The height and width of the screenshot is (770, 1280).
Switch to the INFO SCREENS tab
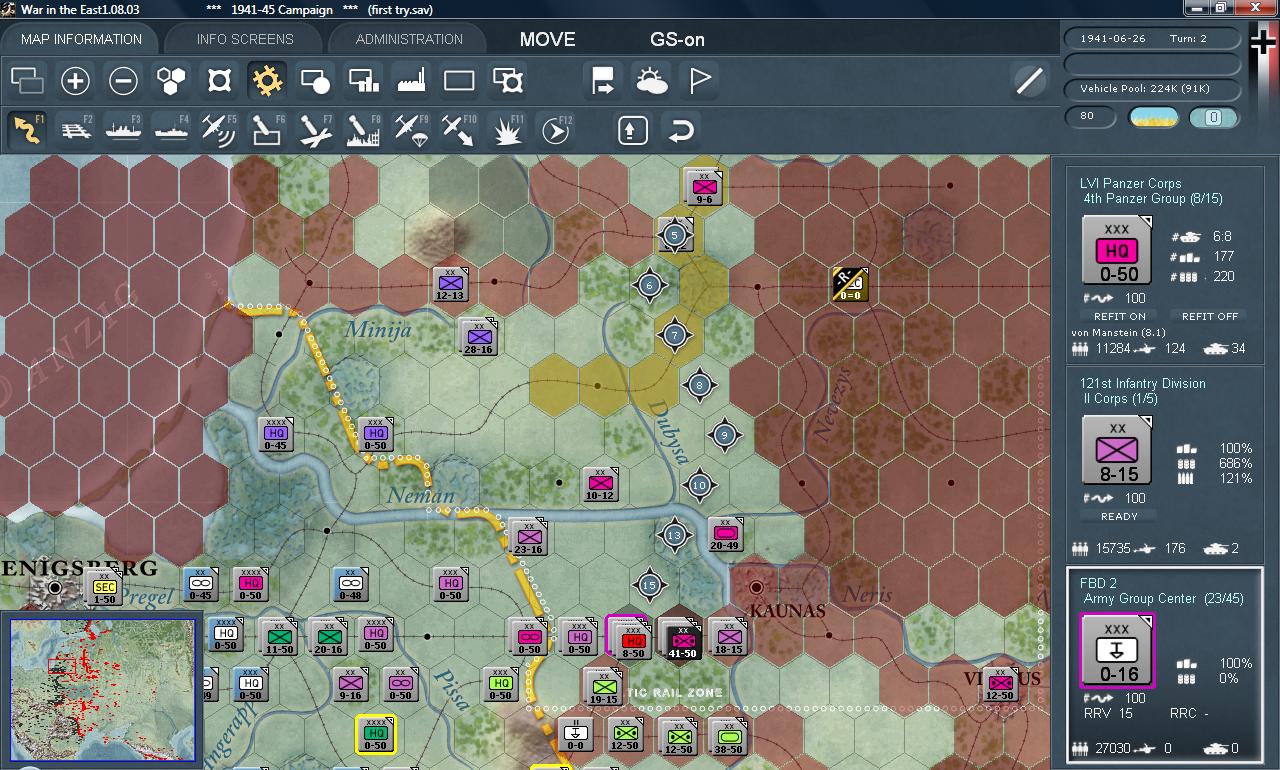[243, 39]
